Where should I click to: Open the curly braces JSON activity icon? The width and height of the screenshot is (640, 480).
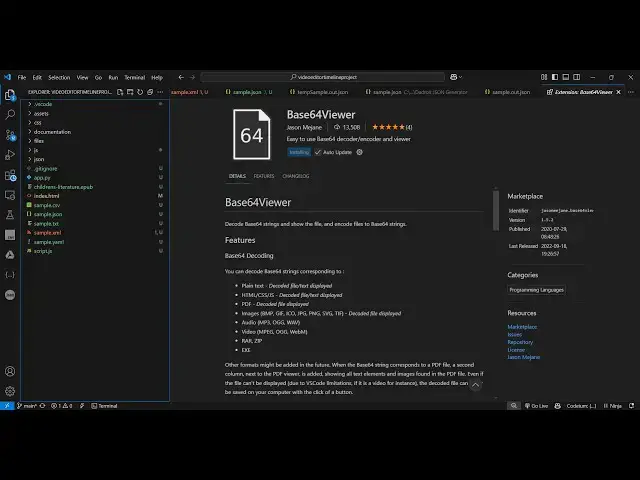click(10, 275)
